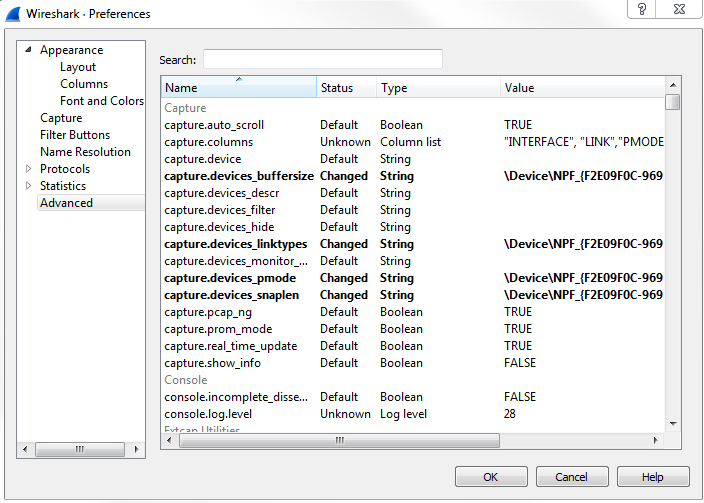Toggle the capture.auto_scroll TRUE value

[518, 125]
